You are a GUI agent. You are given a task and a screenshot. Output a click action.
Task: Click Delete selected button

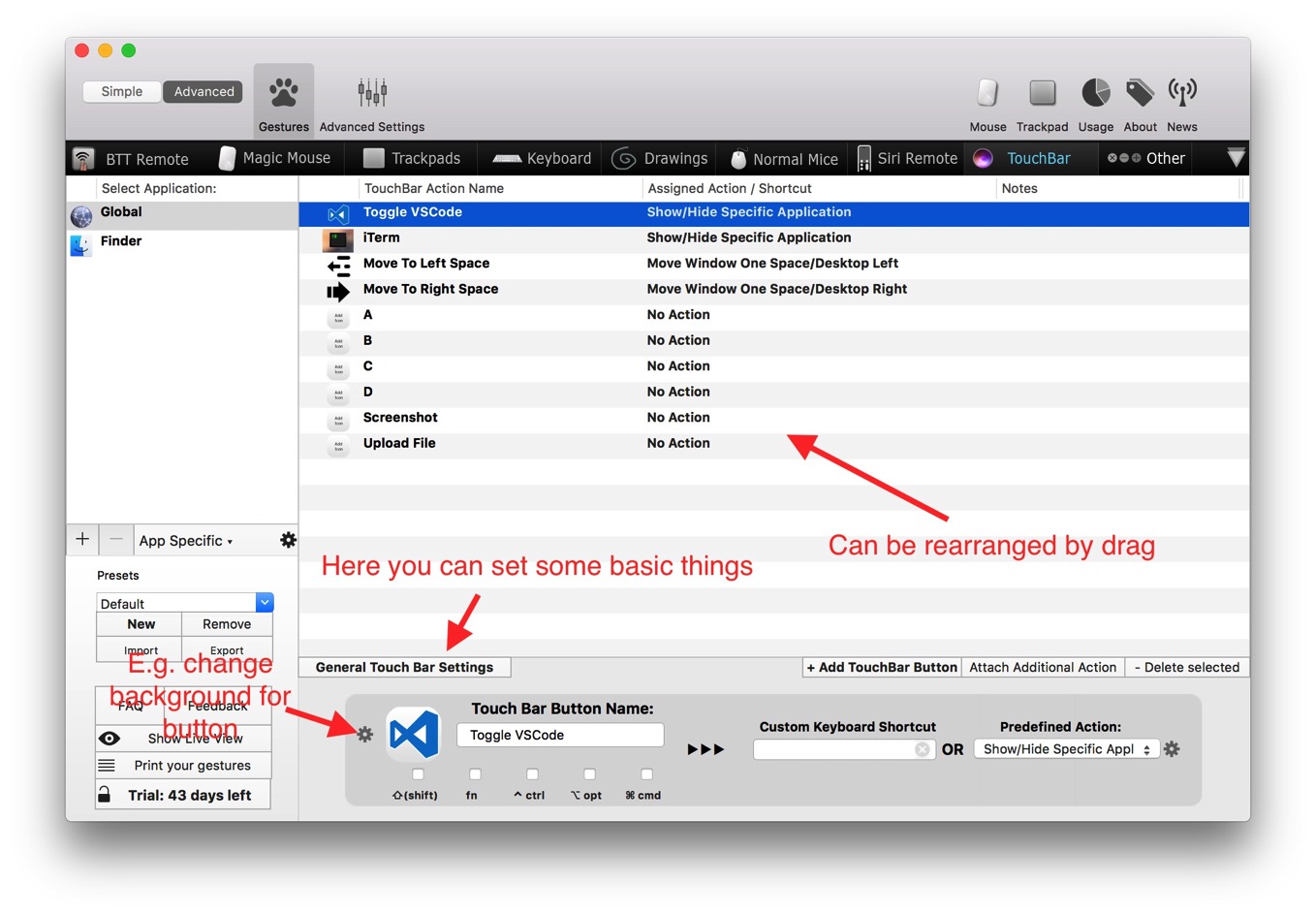pyautogui.click(x=1187, y=667)
